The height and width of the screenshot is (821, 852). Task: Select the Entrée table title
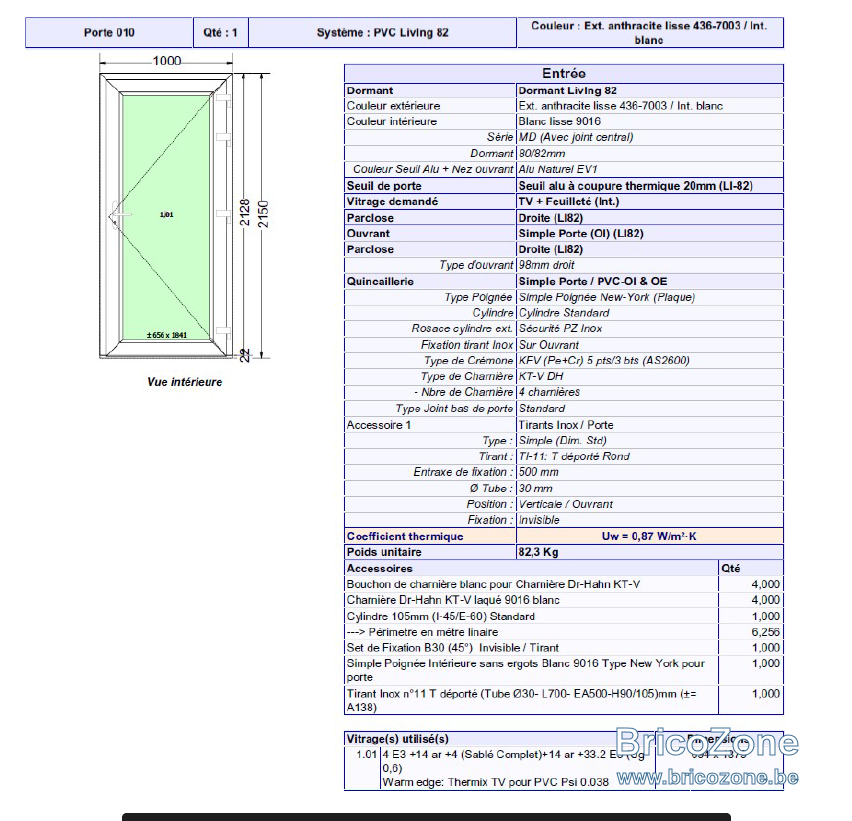pos(563,73)
